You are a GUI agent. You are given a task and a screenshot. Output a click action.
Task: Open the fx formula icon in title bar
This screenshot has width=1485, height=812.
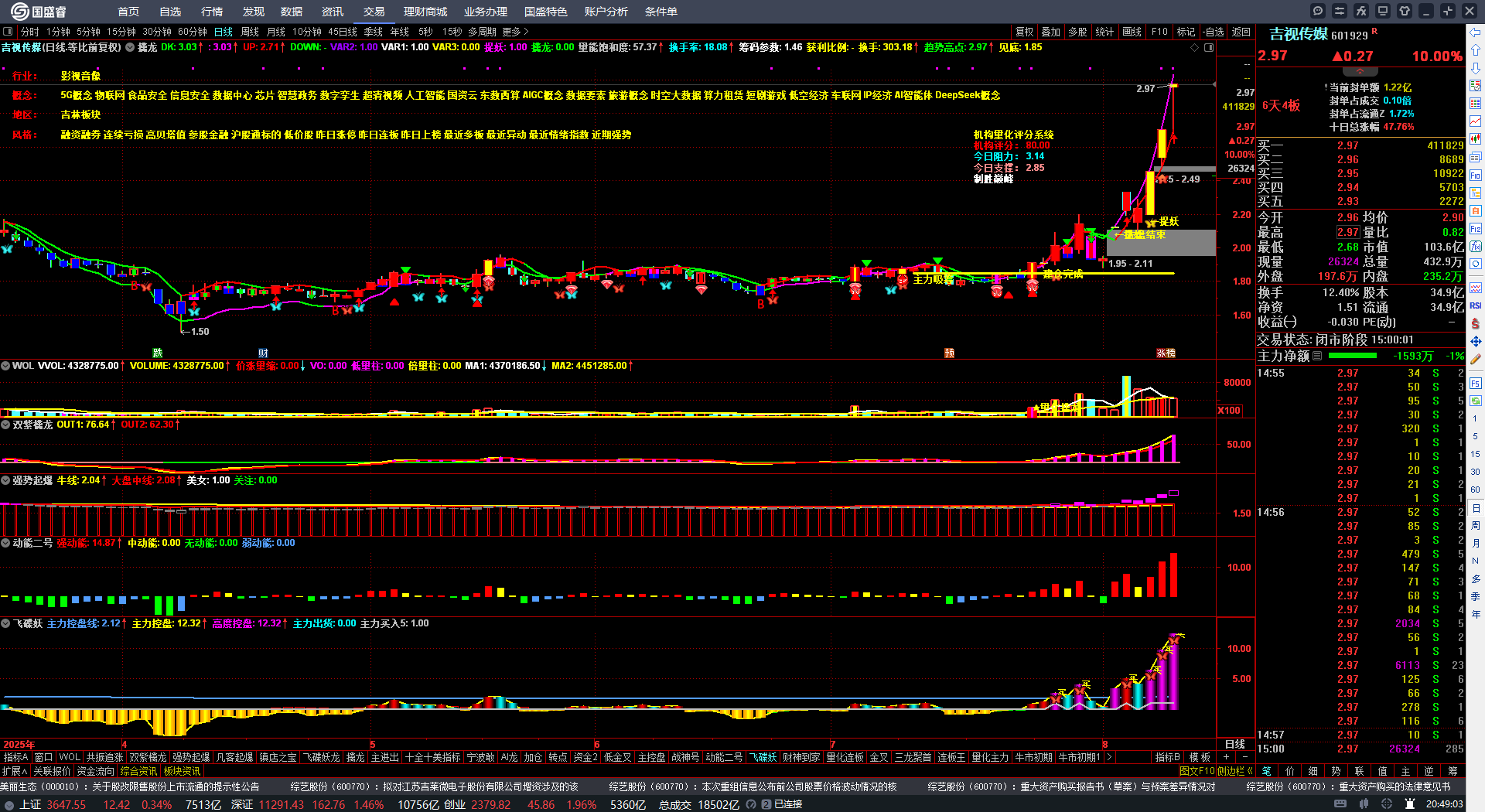[x=1361, y=11]
